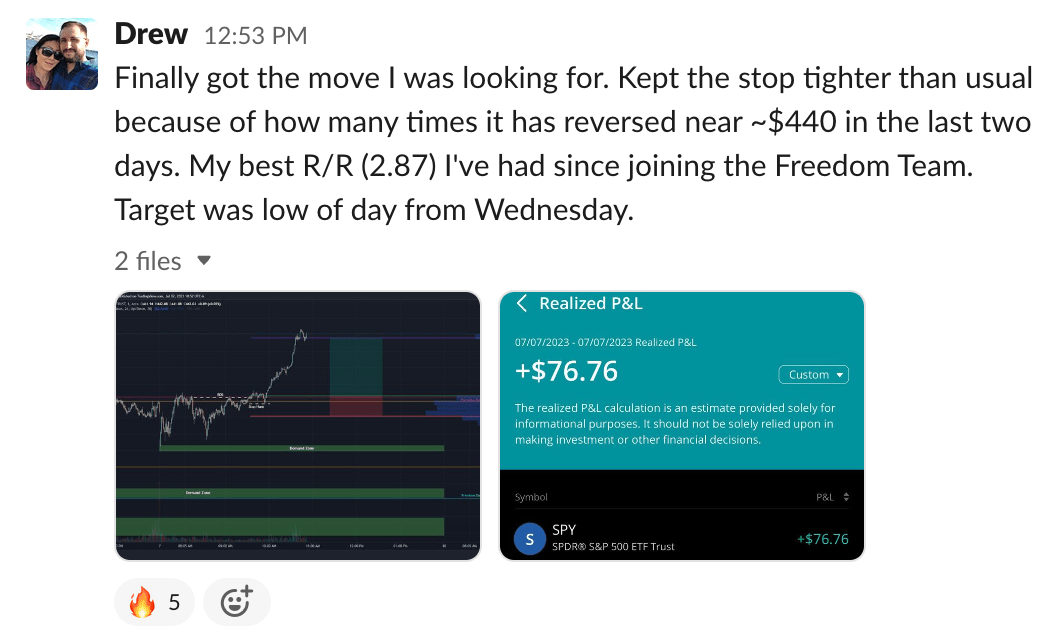The width and height of the screenshot is (1060, 634).
Task: Open the trading chart screenshot thumbnail
Action: point(298,424)
